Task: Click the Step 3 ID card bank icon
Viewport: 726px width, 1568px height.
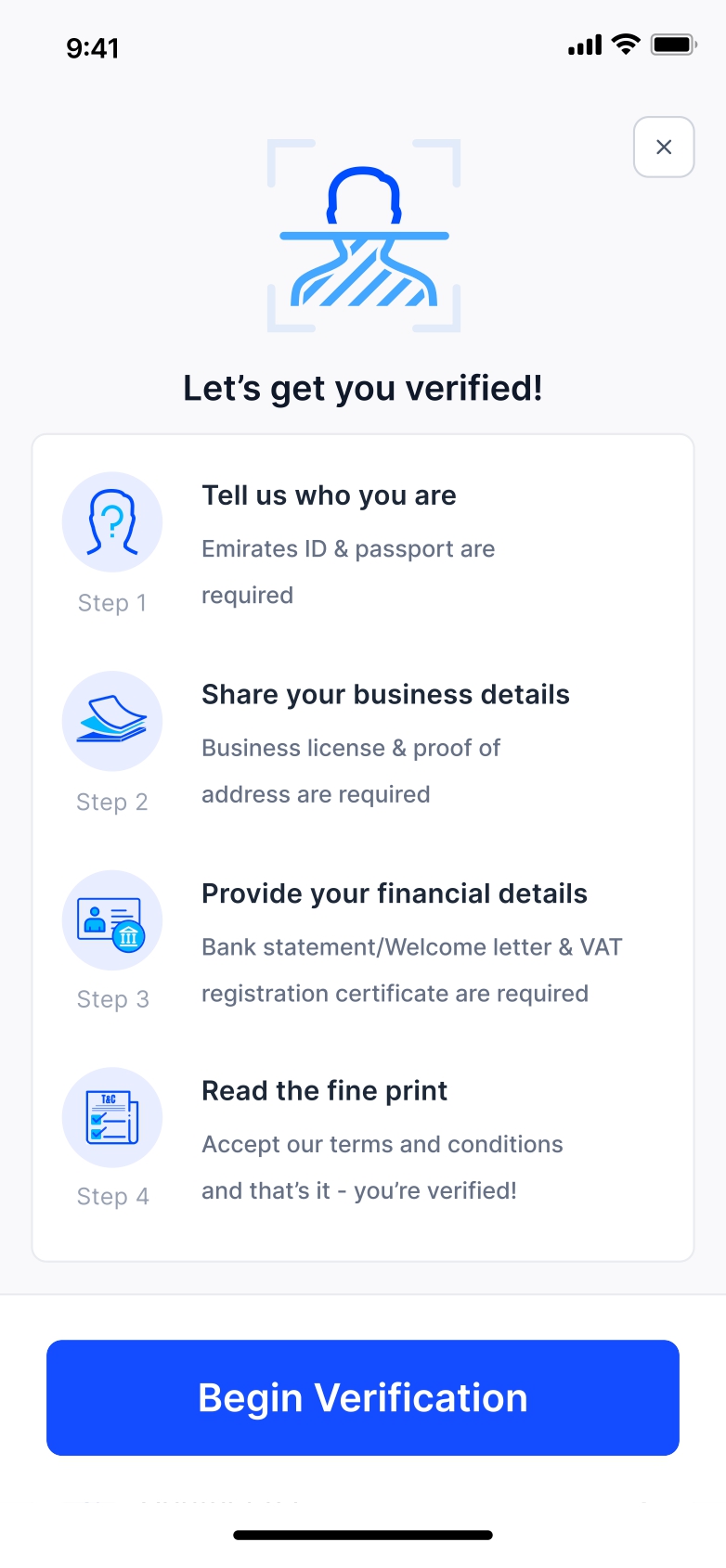Action: coord(112,920)
